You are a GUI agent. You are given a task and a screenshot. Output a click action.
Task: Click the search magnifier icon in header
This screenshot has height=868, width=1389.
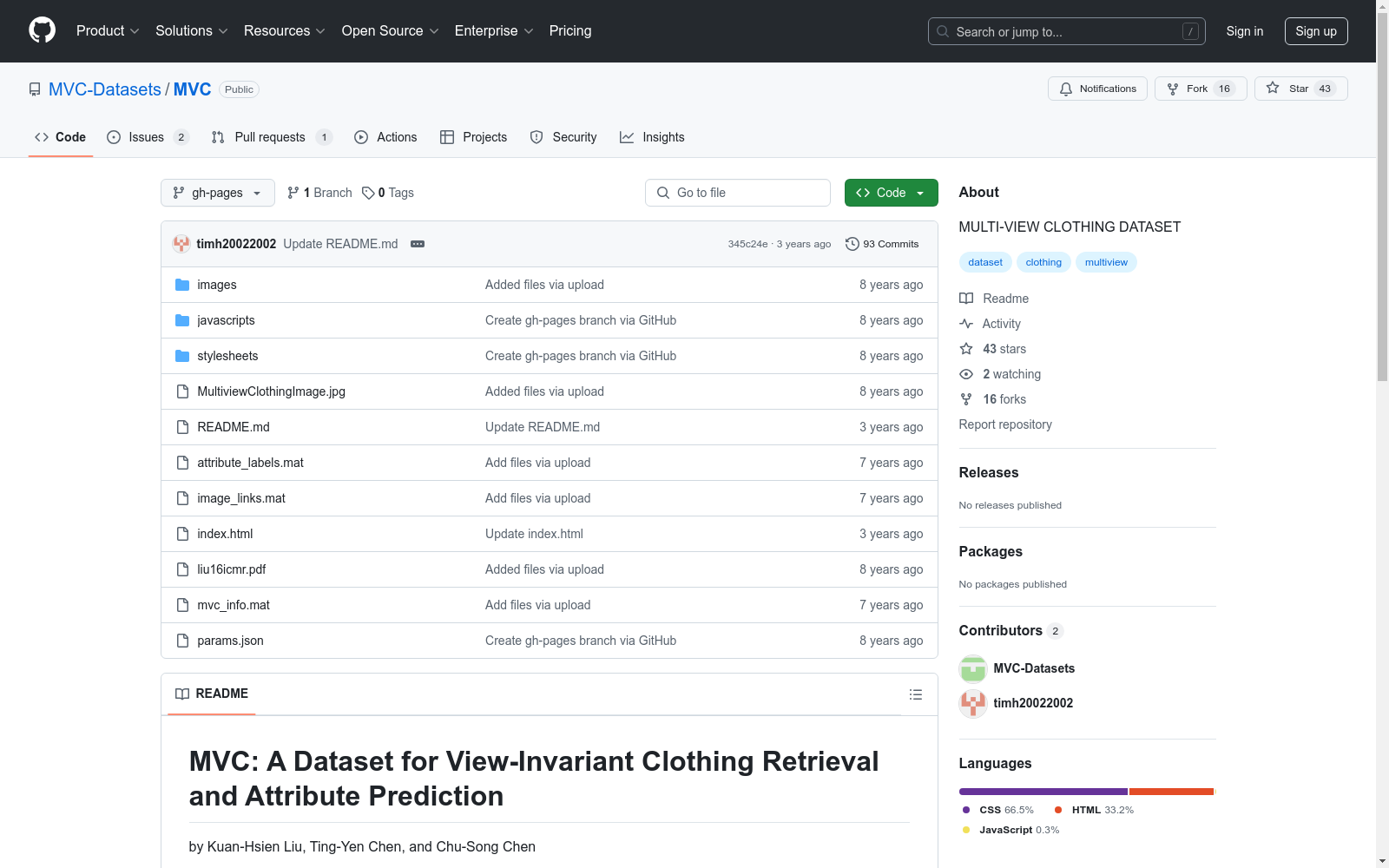[x=943, y=31]
